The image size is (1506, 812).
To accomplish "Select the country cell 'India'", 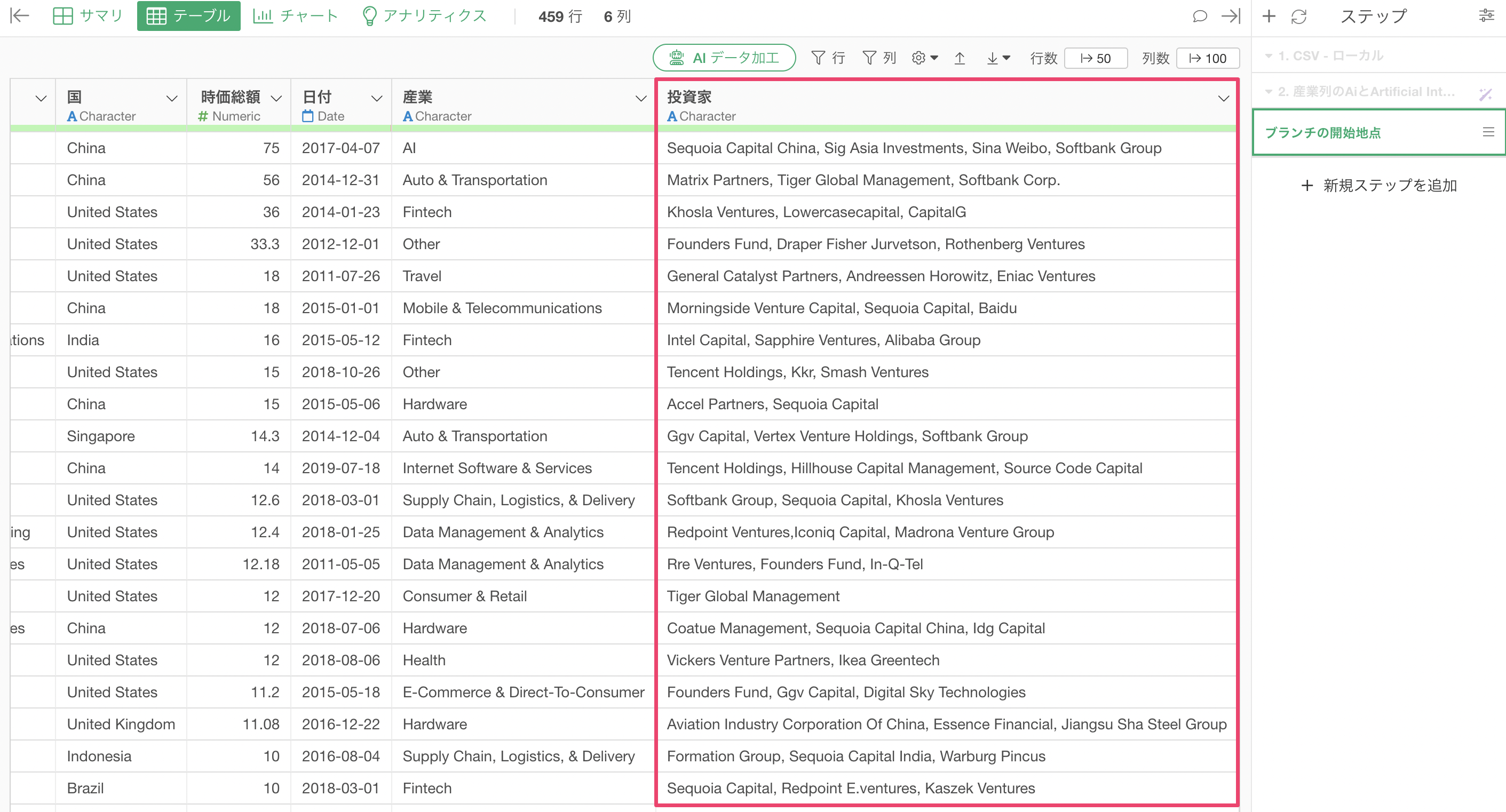I will tap(121, 340).
